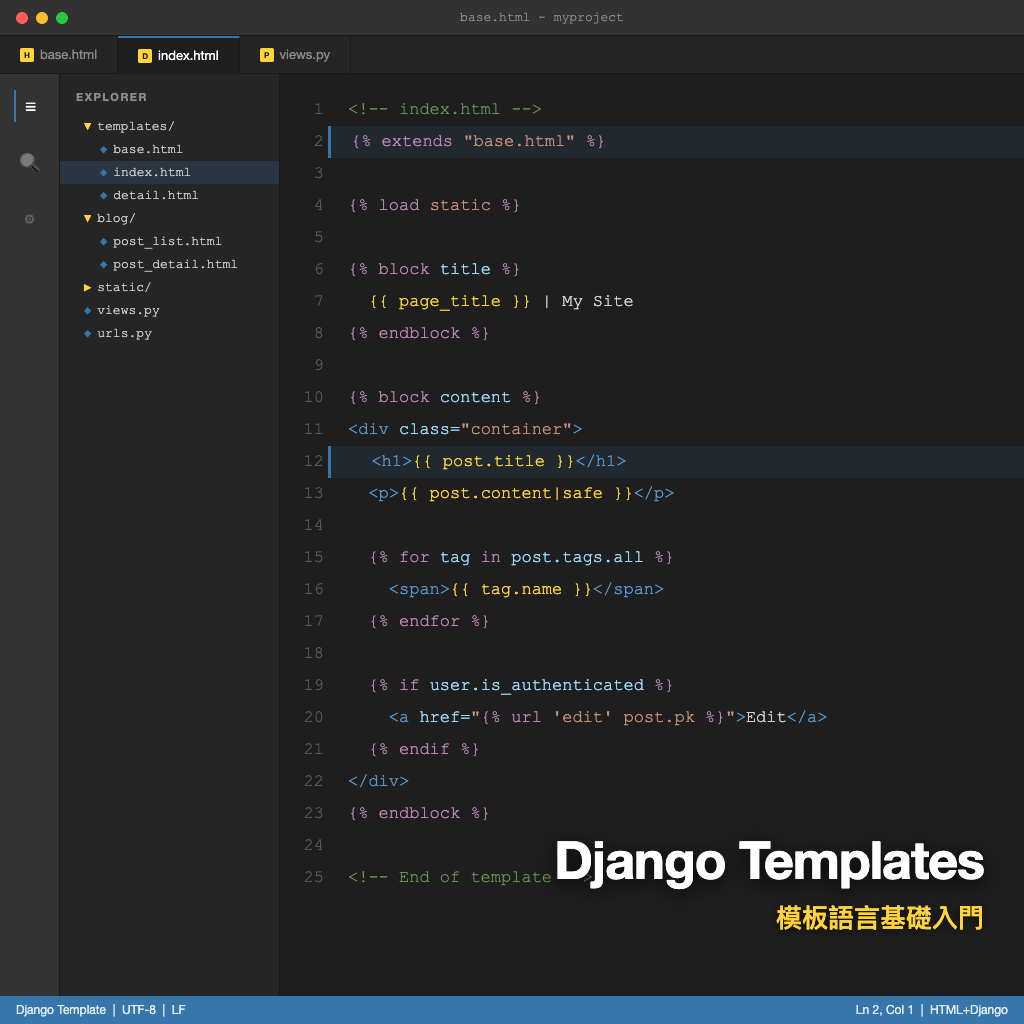The height and width of the screenshot is (1024, 1024).
Task: Click Django Template in status bar
Action: [61, 1010]
